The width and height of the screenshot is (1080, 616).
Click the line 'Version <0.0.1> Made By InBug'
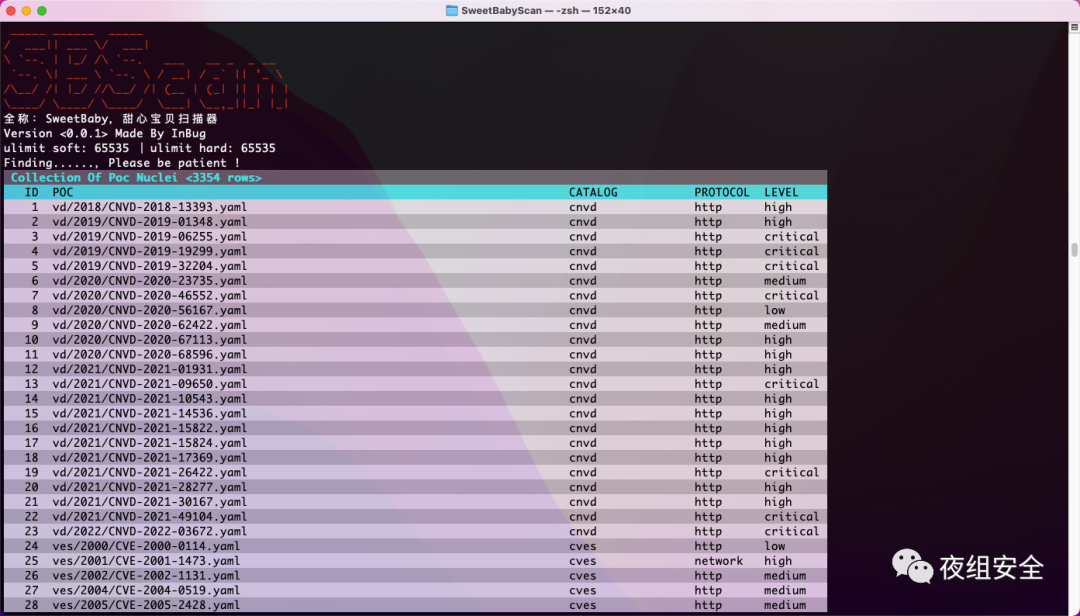pyautogui.click(x=105, y=134)
